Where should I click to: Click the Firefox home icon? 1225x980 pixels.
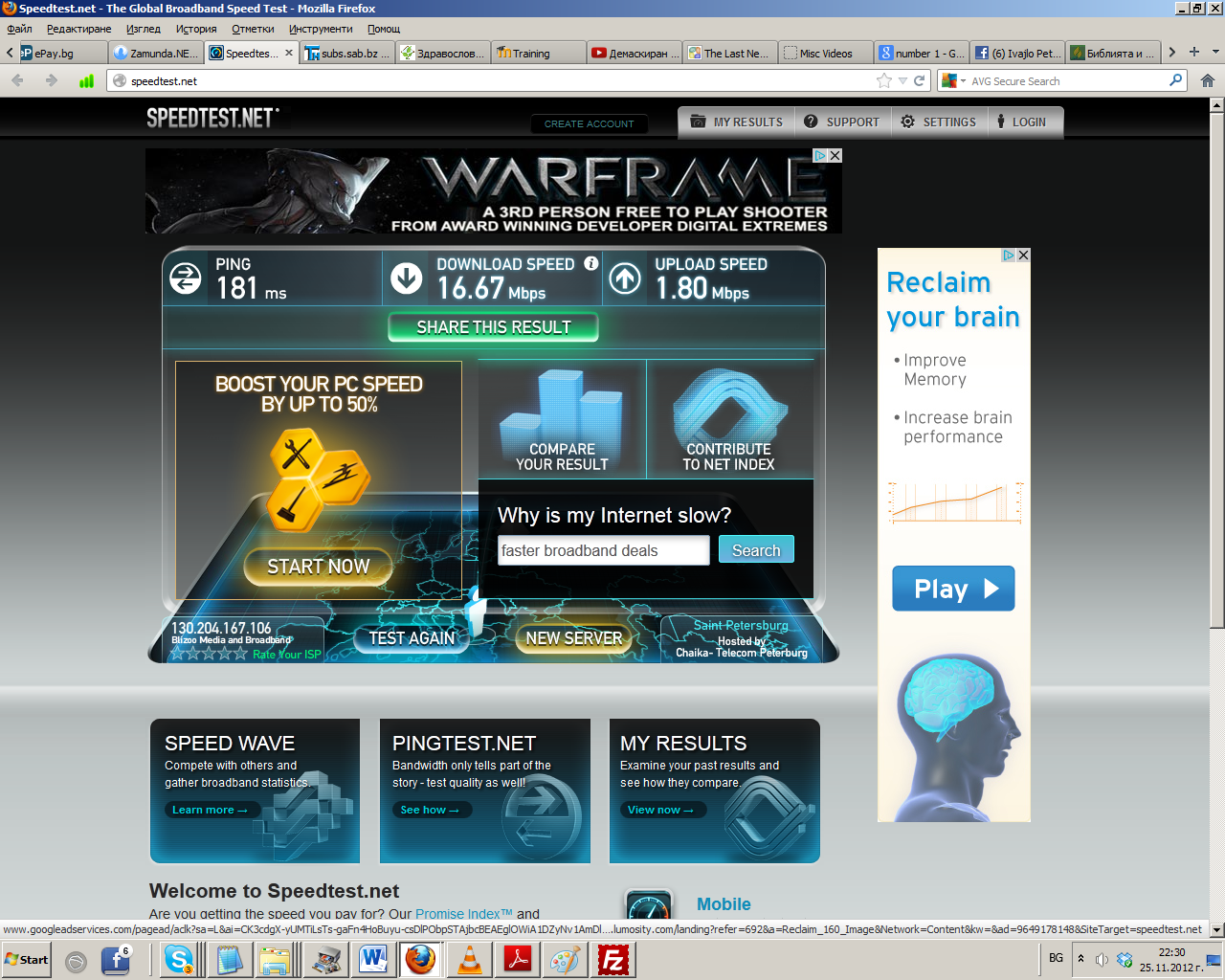click(1208, 80)
